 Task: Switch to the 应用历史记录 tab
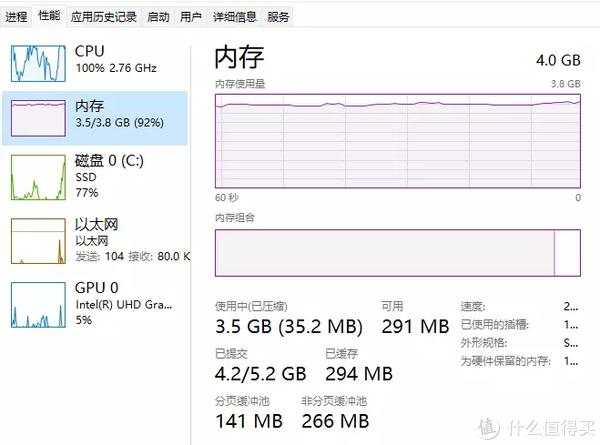coord(103,16)
